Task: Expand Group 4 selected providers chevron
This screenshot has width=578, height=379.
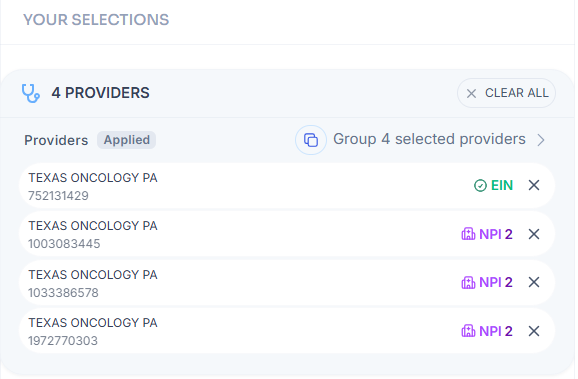Action: point(541,140)
